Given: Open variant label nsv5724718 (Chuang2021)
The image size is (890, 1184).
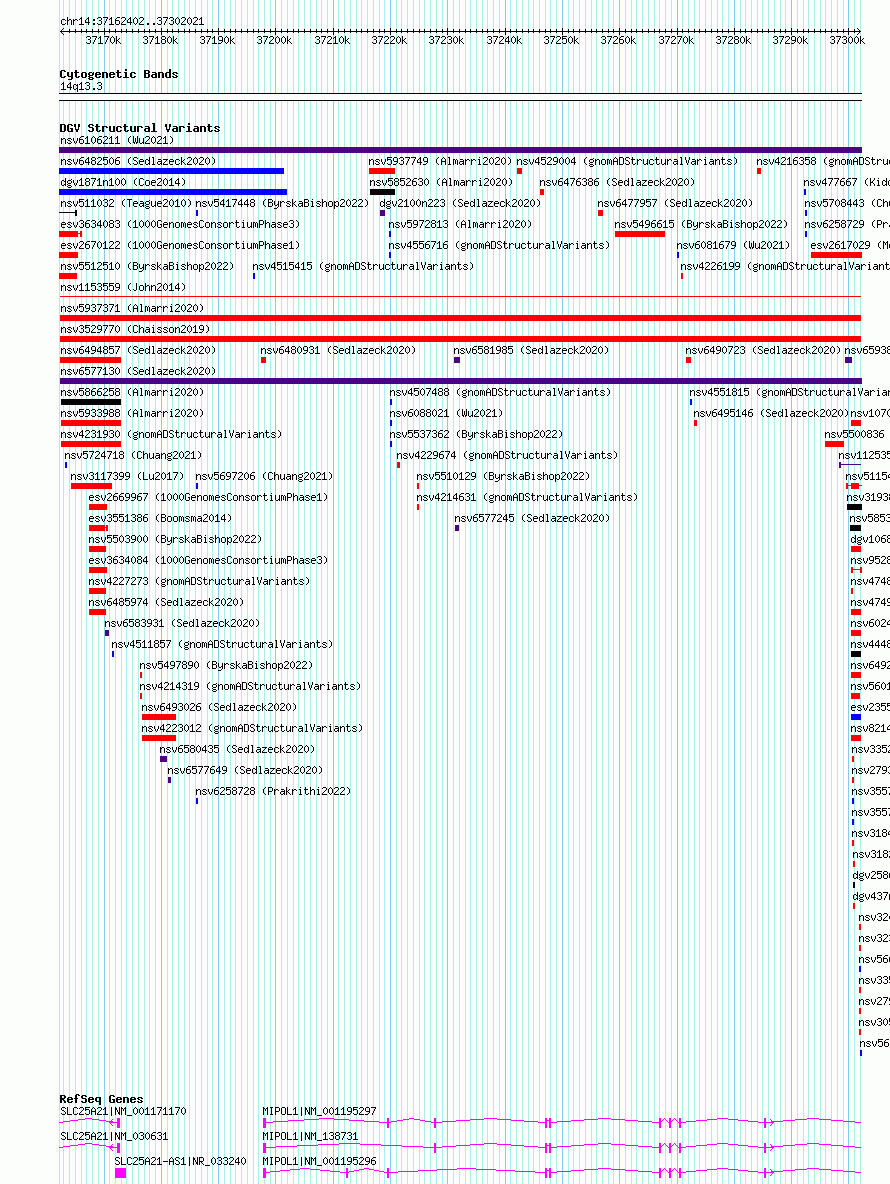Looking at the screenshot, I should [x=134, y=456].
